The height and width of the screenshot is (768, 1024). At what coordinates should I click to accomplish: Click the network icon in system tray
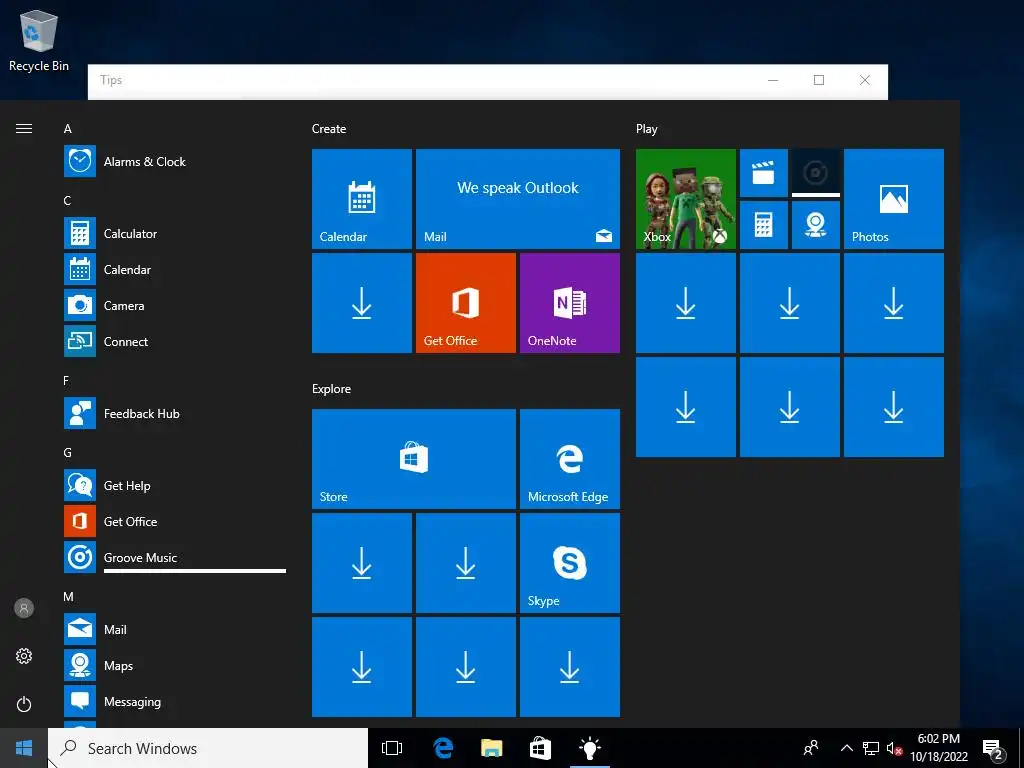pos(871,748)
